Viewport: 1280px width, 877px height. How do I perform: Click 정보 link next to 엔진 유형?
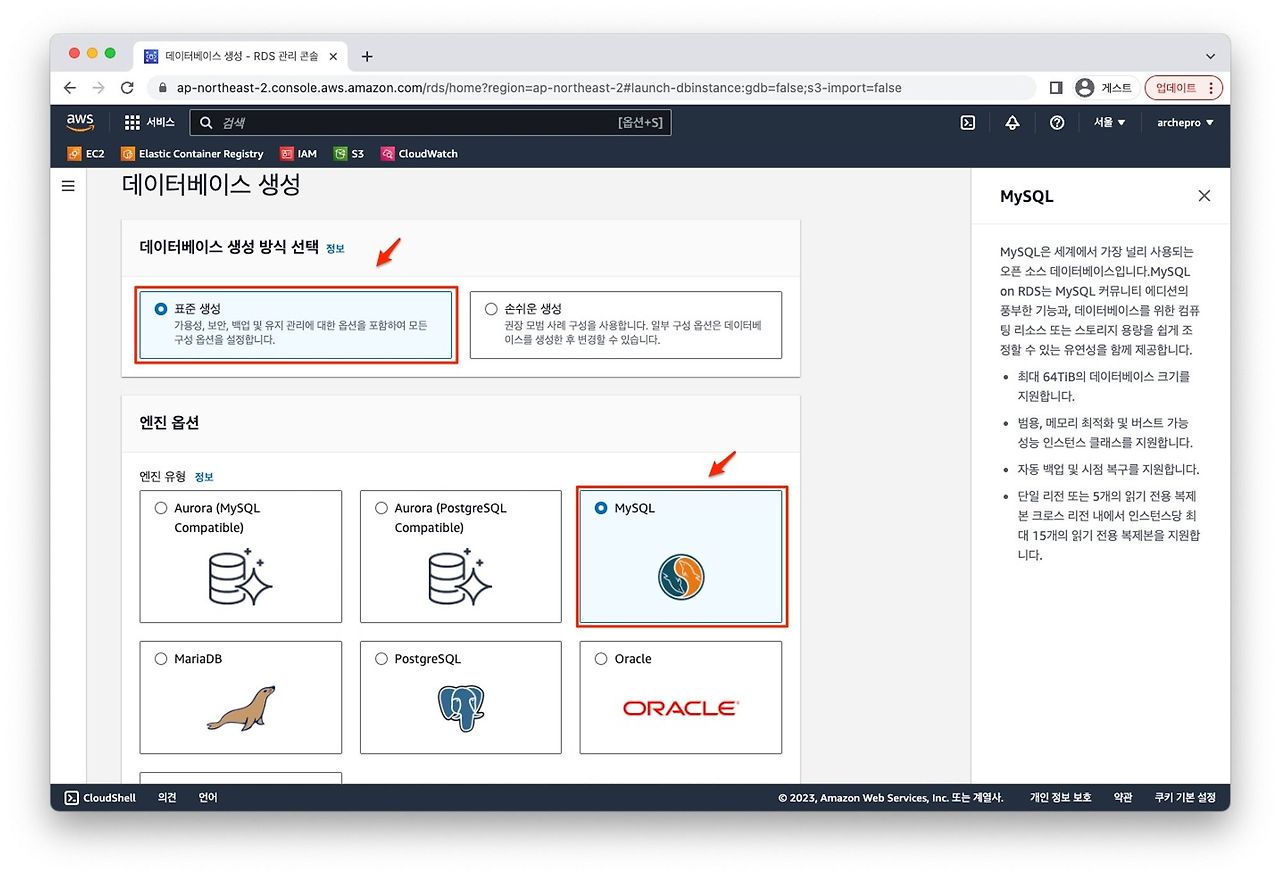tap(204, 477)
